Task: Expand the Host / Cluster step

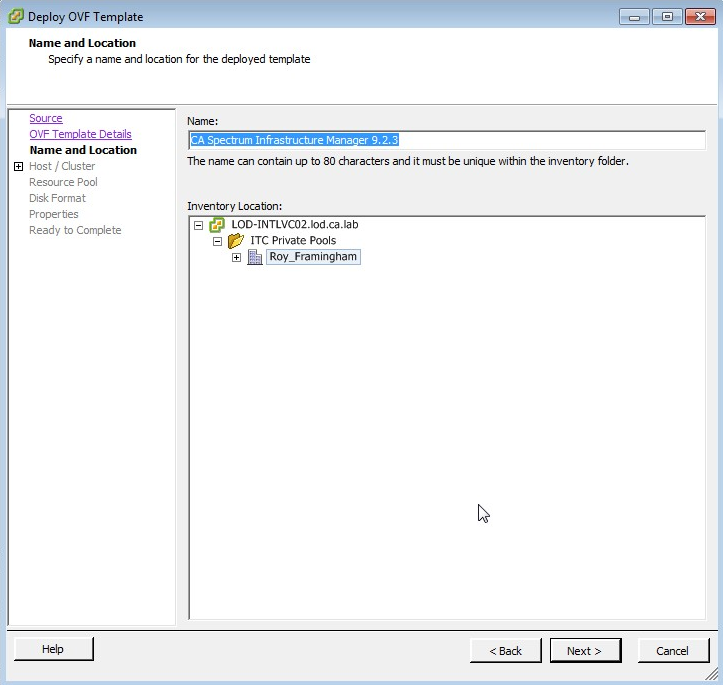Action: 18,166
